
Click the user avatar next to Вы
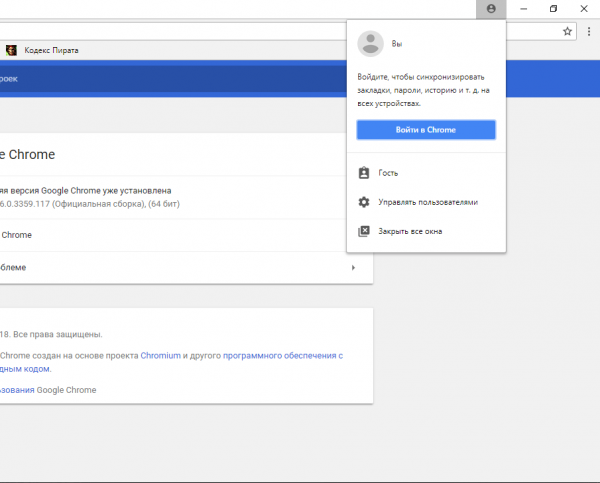[x=371, y=43]
